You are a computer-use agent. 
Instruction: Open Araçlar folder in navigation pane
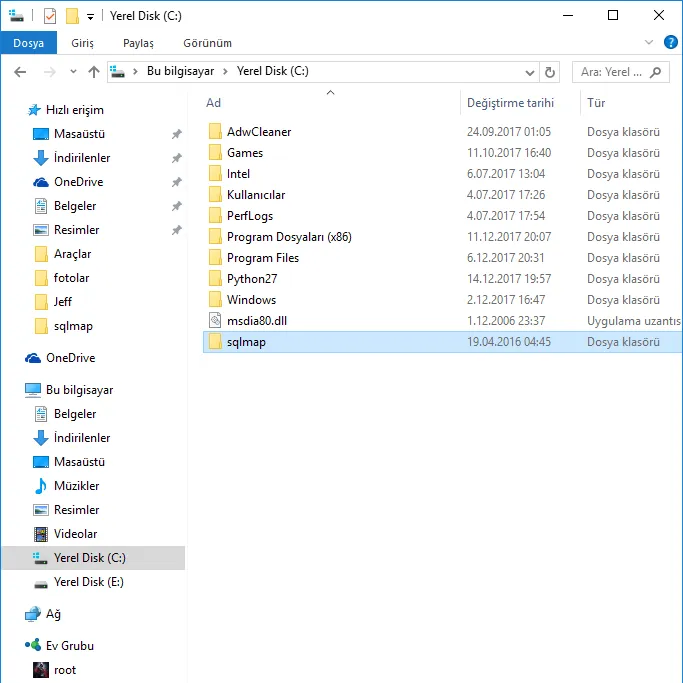pos(72,254)
